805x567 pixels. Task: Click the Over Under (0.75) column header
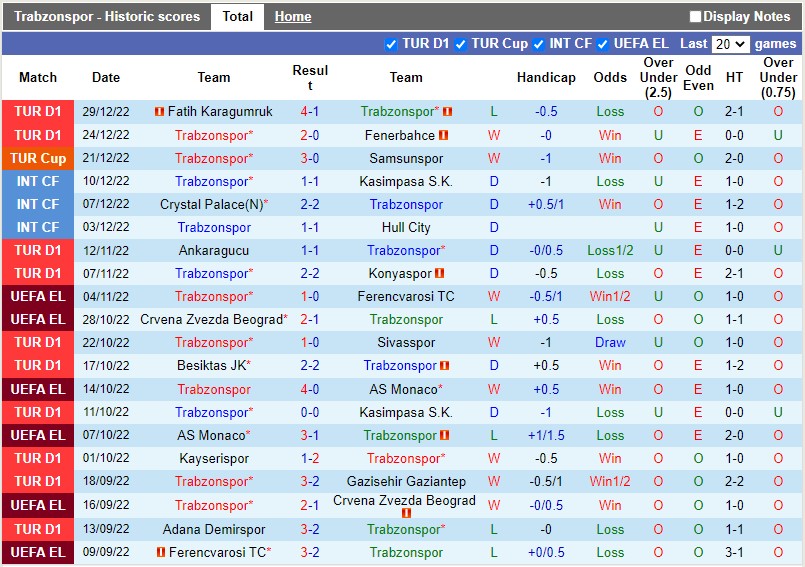coord(778,78)
